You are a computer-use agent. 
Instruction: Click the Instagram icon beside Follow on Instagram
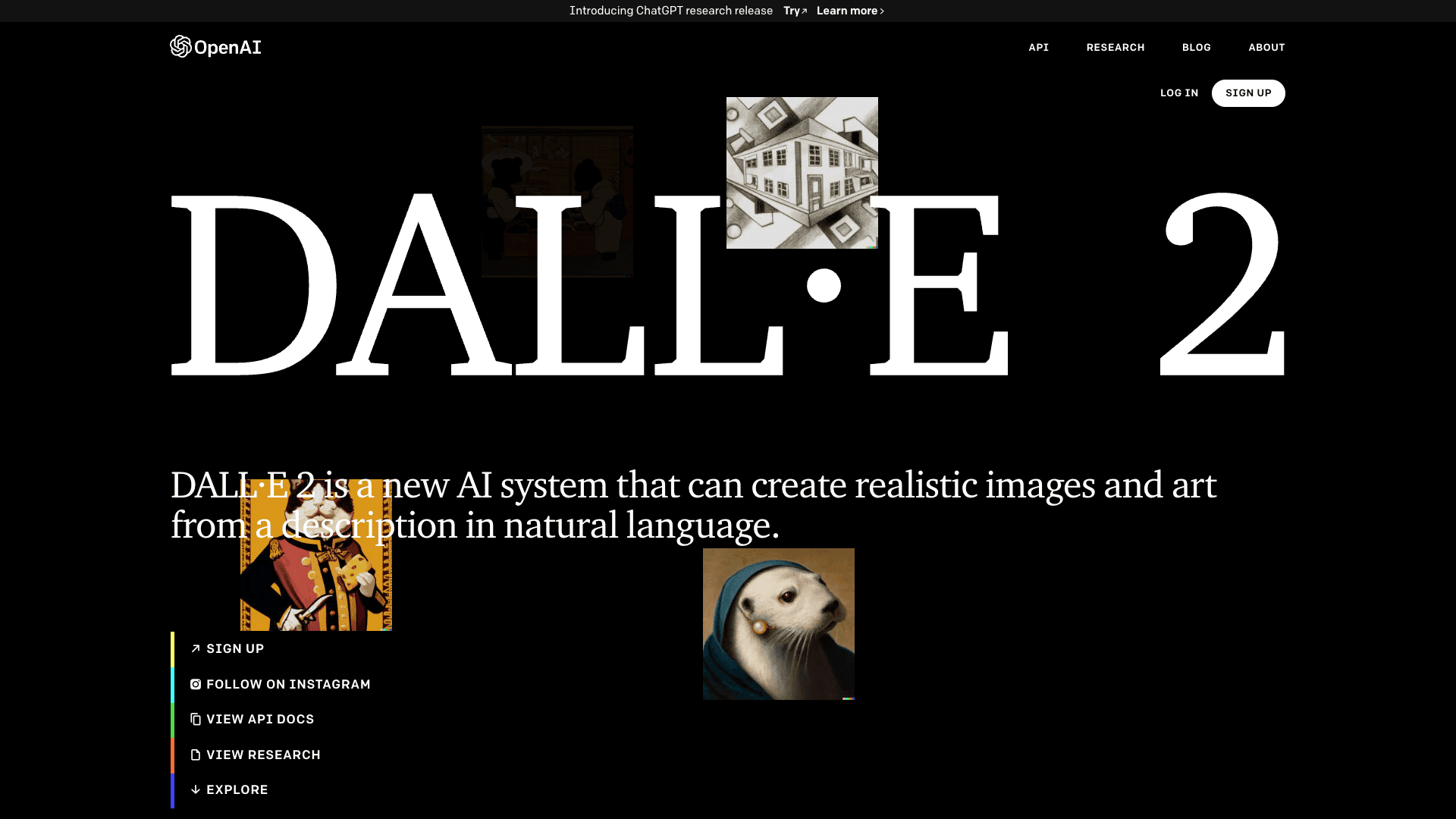pyautogui.click(x=196, y=683)
